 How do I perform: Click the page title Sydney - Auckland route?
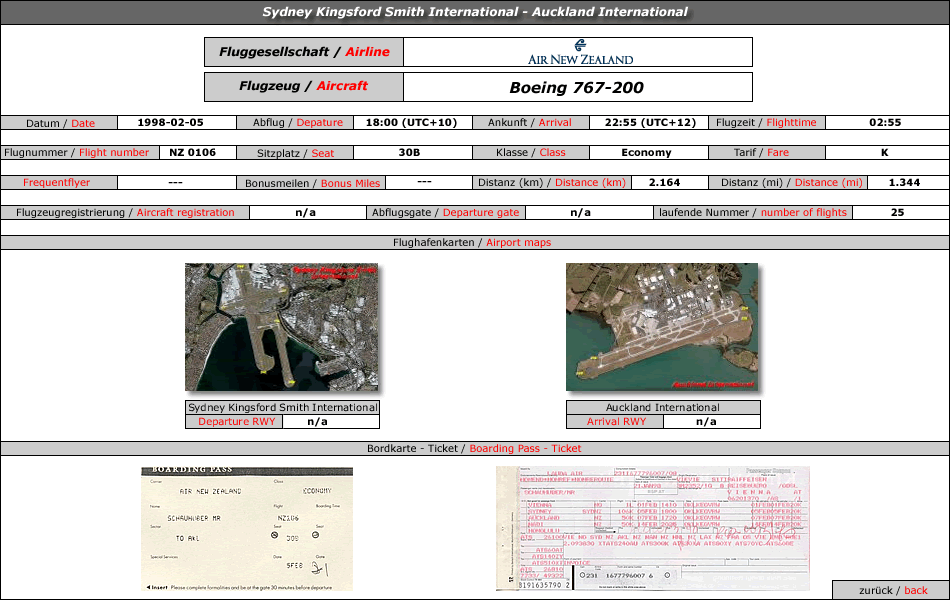(x=475, y=12)
